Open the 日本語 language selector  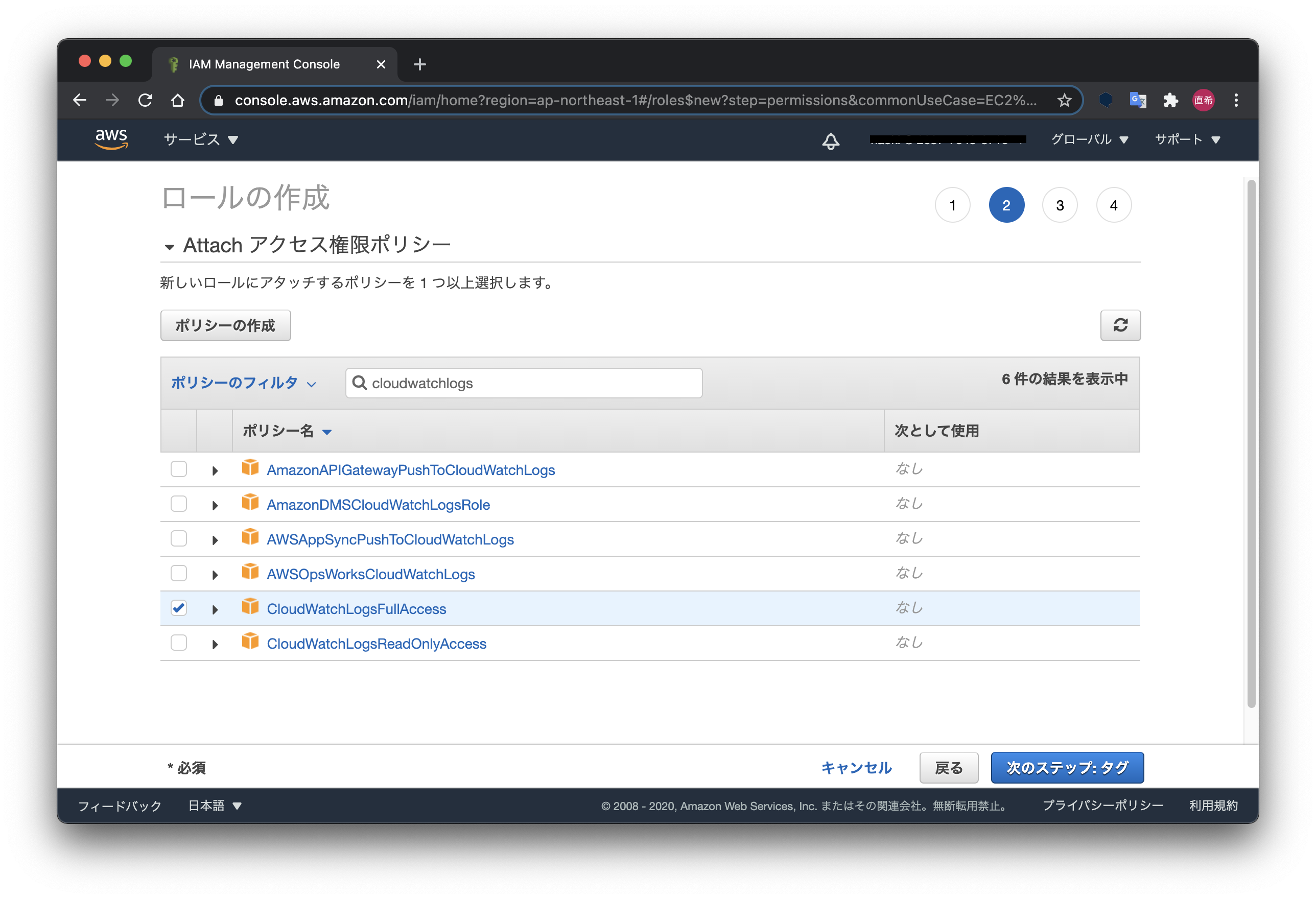(x=215, y=805)
